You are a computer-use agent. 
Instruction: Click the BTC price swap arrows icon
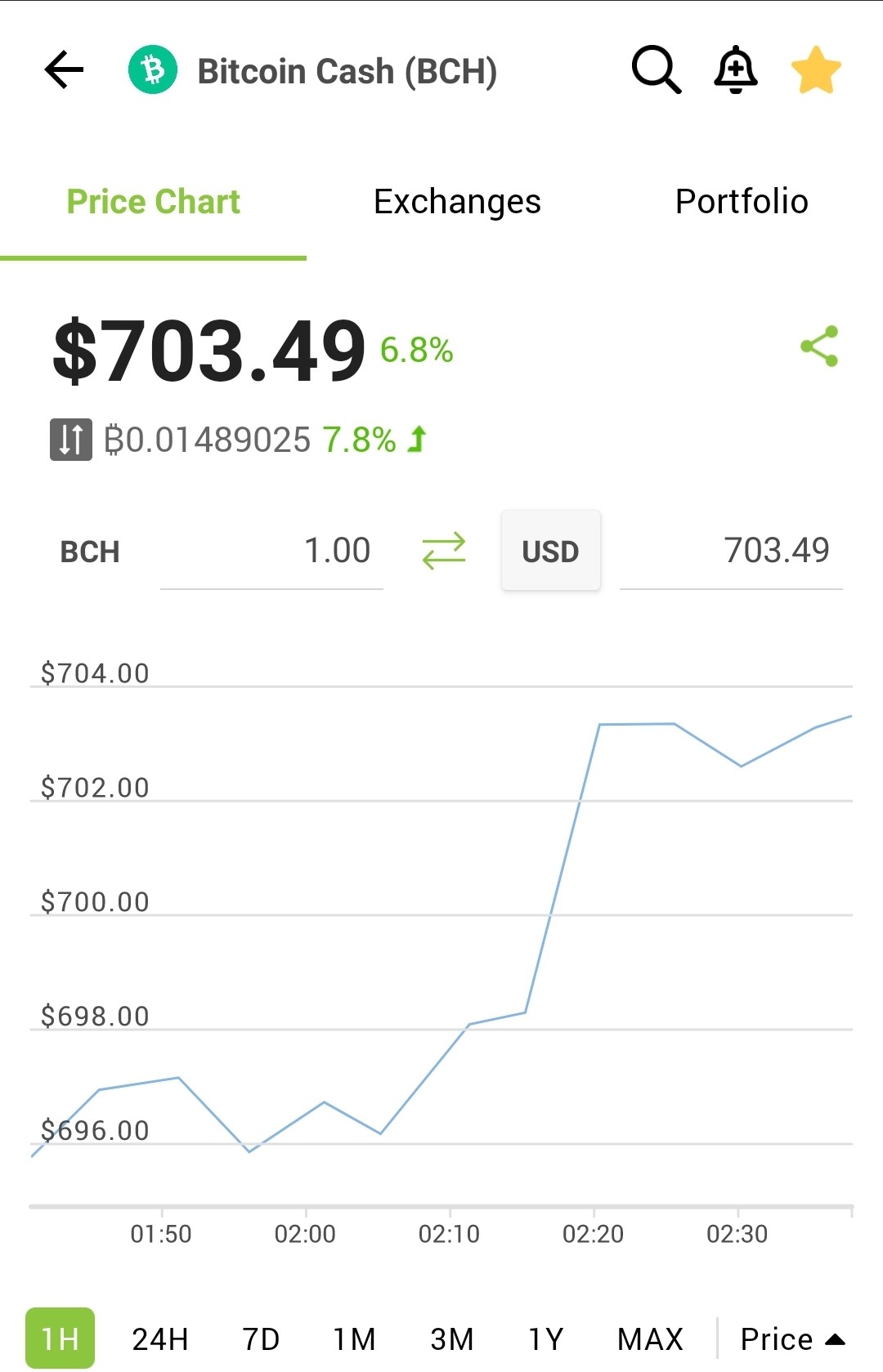click(x=71, y=440)
